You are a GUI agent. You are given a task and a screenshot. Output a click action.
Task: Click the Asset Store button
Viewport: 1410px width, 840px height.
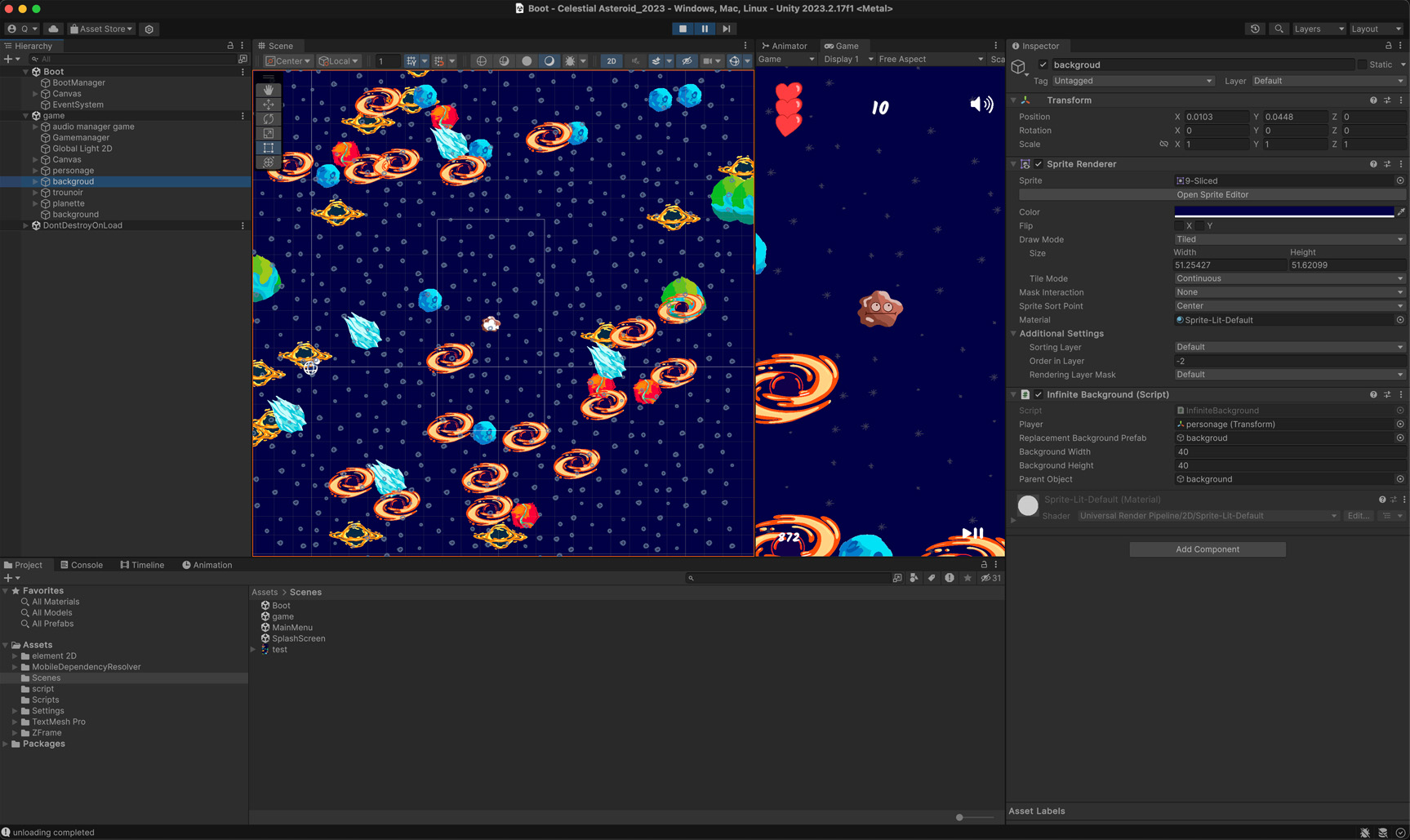tap(101, 29)
